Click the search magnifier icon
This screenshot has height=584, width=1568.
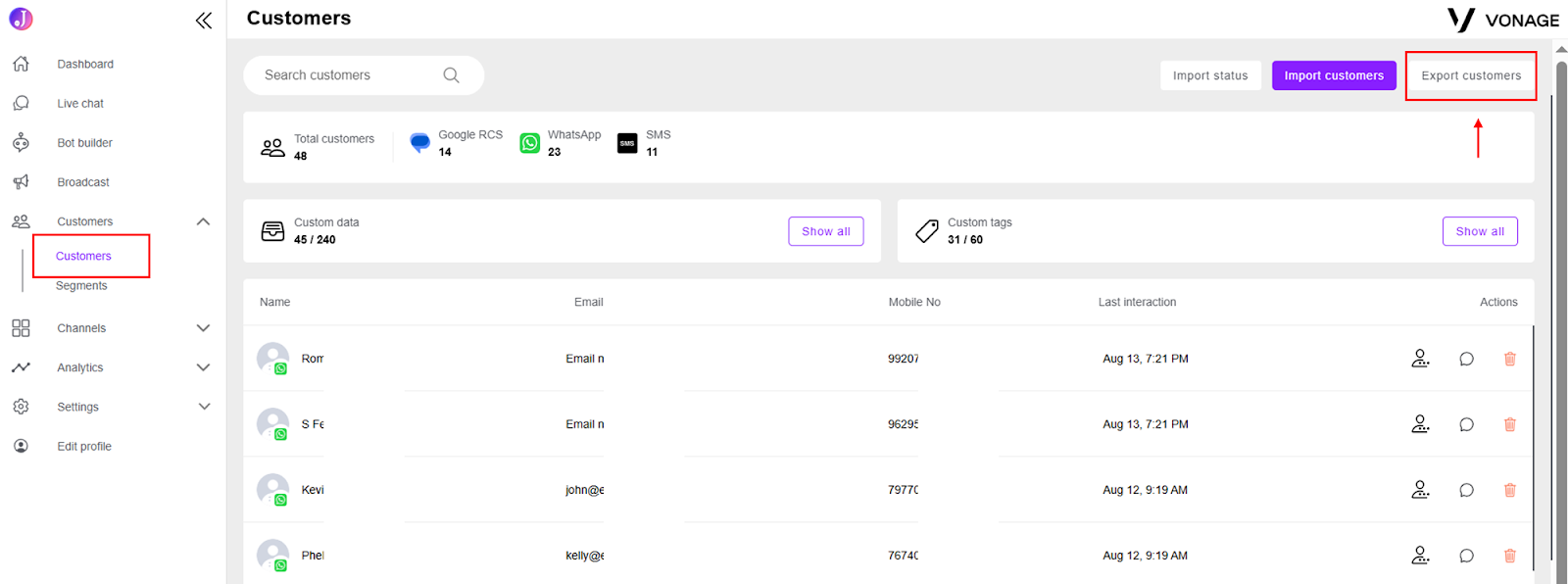(451, 75)
